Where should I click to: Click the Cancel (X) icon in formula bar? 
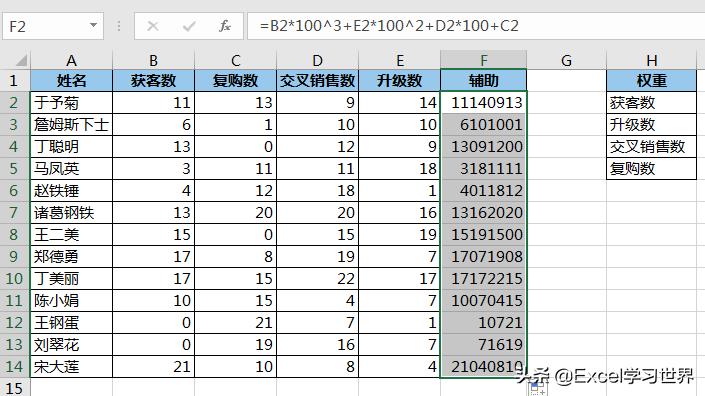153,26
